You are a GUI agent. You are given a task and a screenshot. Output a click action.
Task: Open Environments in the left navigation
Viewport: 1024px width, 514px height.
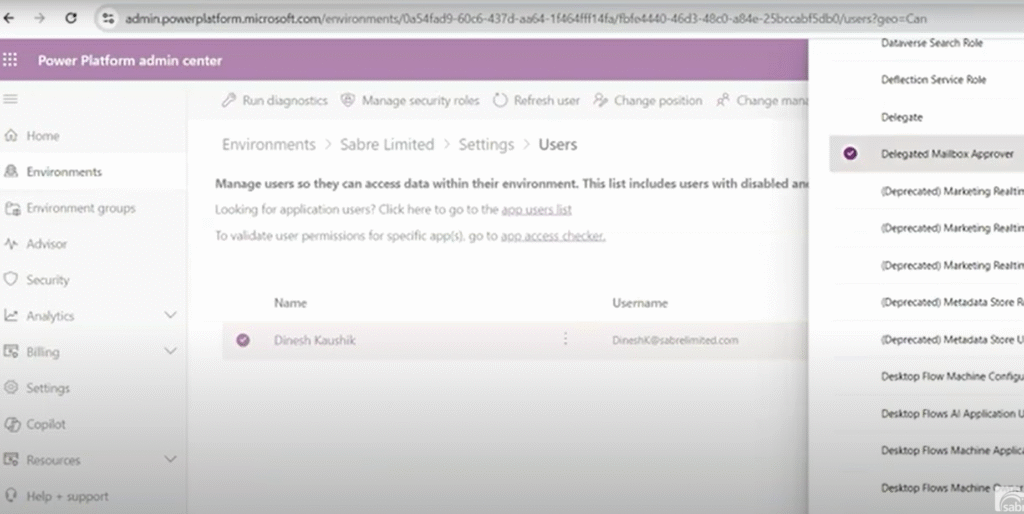pyautogui.click(x=64, y=172)
